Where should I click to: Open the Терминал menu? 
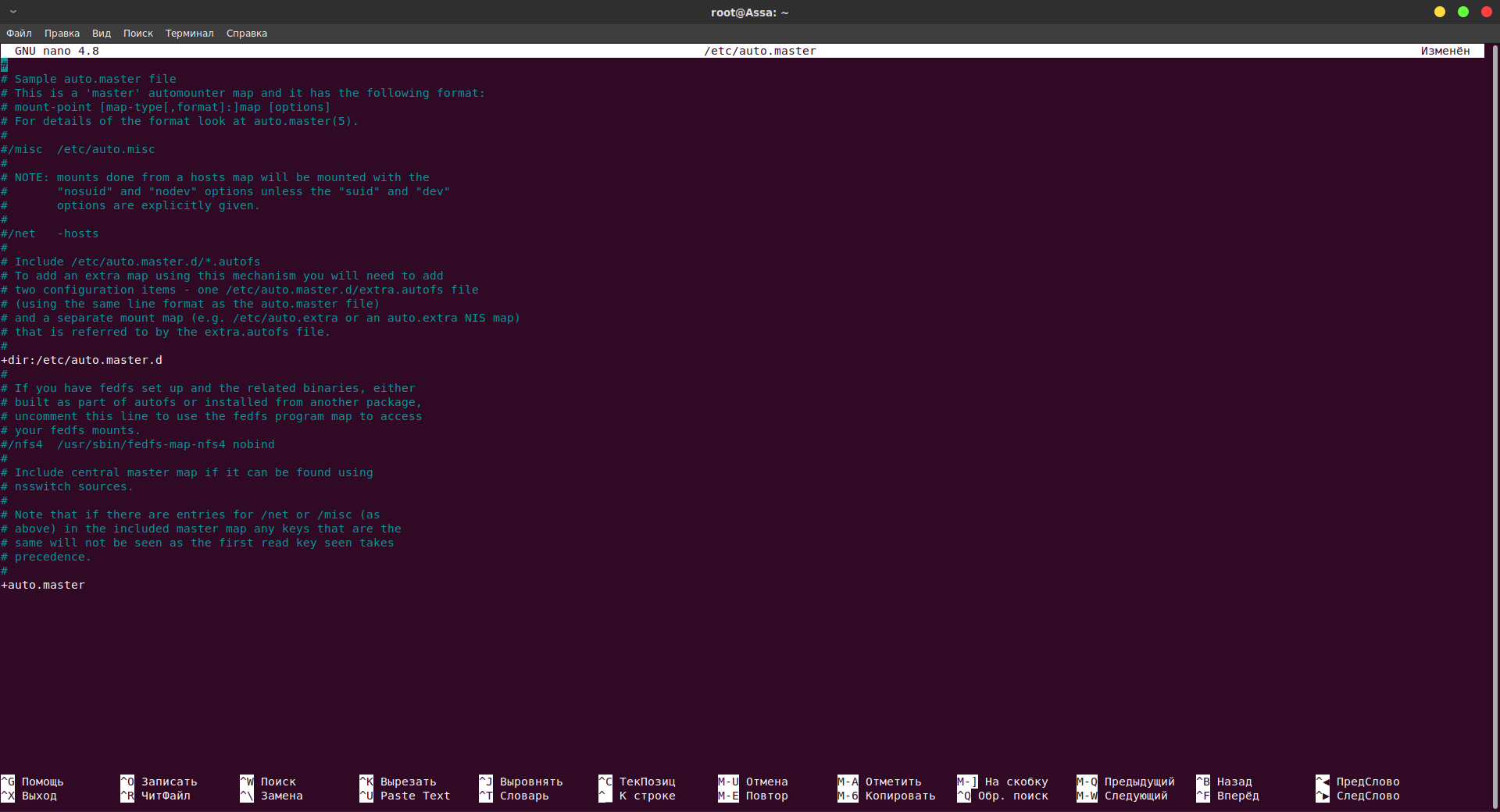pyautogui.click(x=189, y=33)
